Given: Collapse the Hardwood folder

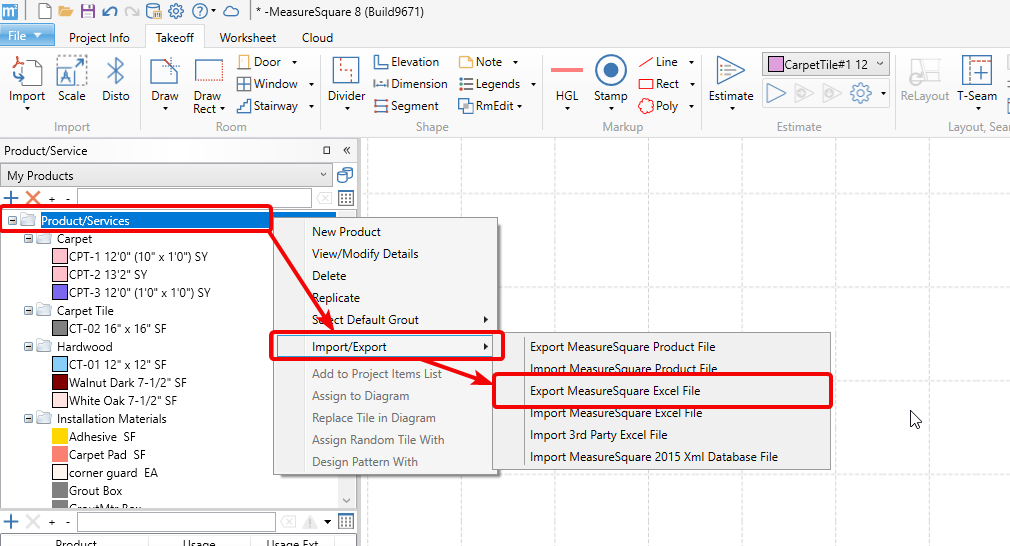Looking at the screenshot, I should coord(28,346).
